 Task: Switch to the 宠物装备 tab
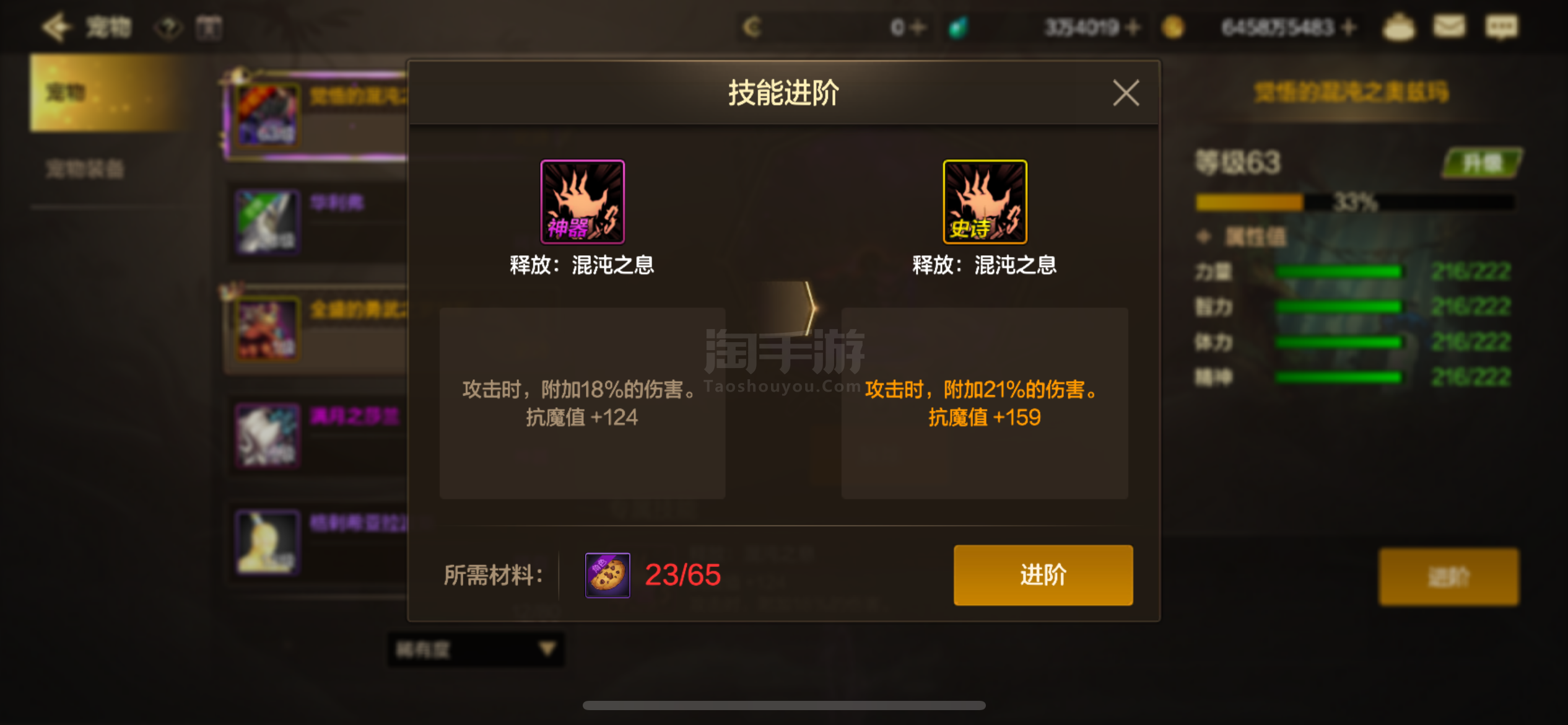click(85, 169)
